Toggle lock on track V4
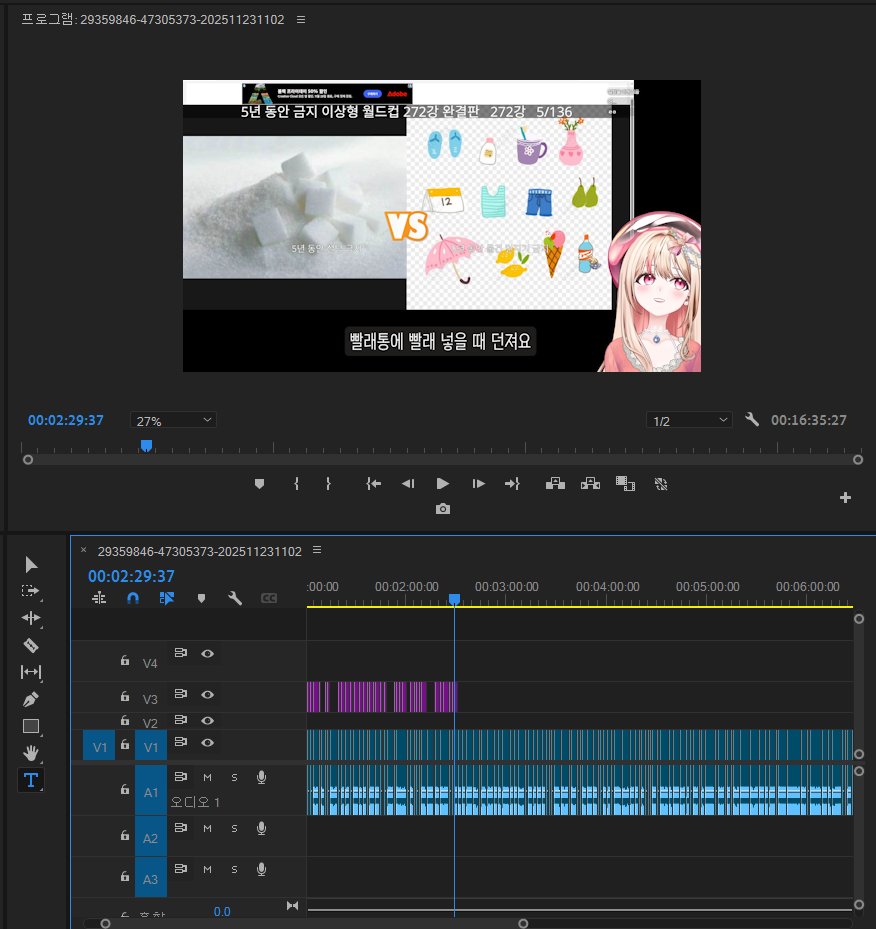The image size is (876, 929). pos(125,660)
